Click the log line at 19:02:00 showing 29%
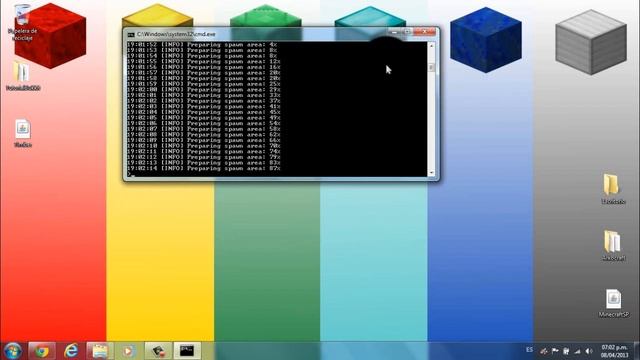Viewport: 640px width, 360px height. [203, 89]
